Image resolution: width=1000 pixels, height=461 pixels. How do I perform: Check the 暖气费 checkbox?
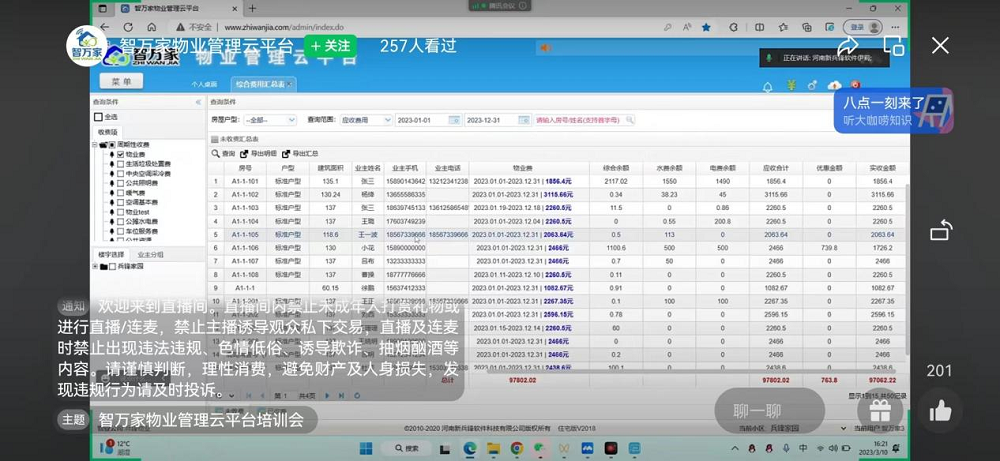pyautogui.click(x=120, y=193)
